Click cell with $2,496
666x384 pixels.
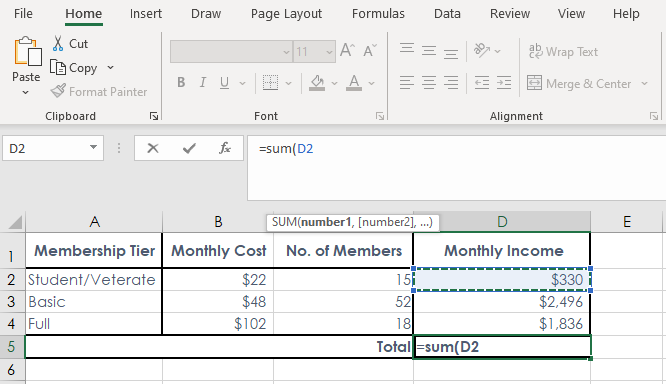[502, 302]
